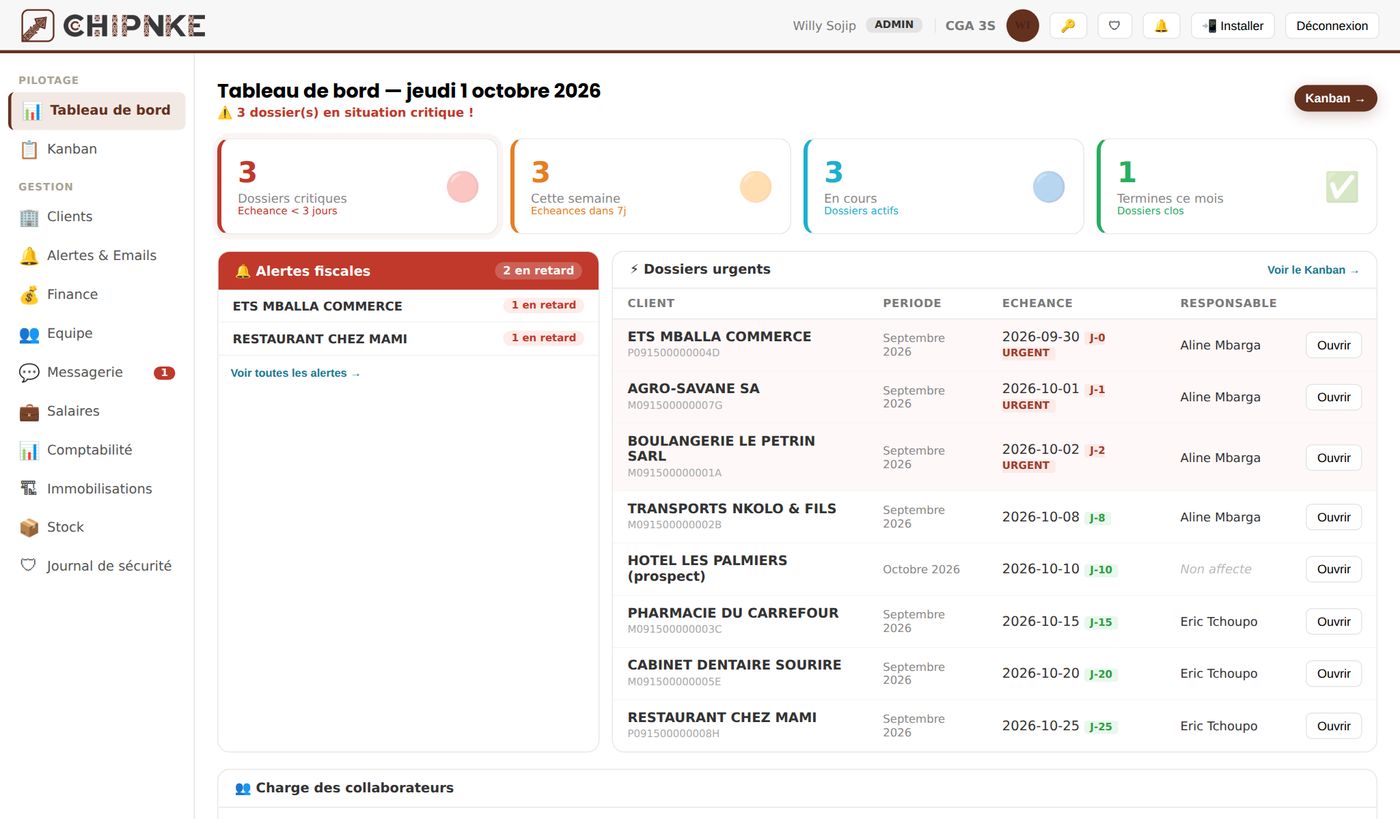This screenshot has width=1400, height=819.
Task: Click the shield icon in the header
Action: 1115,26
